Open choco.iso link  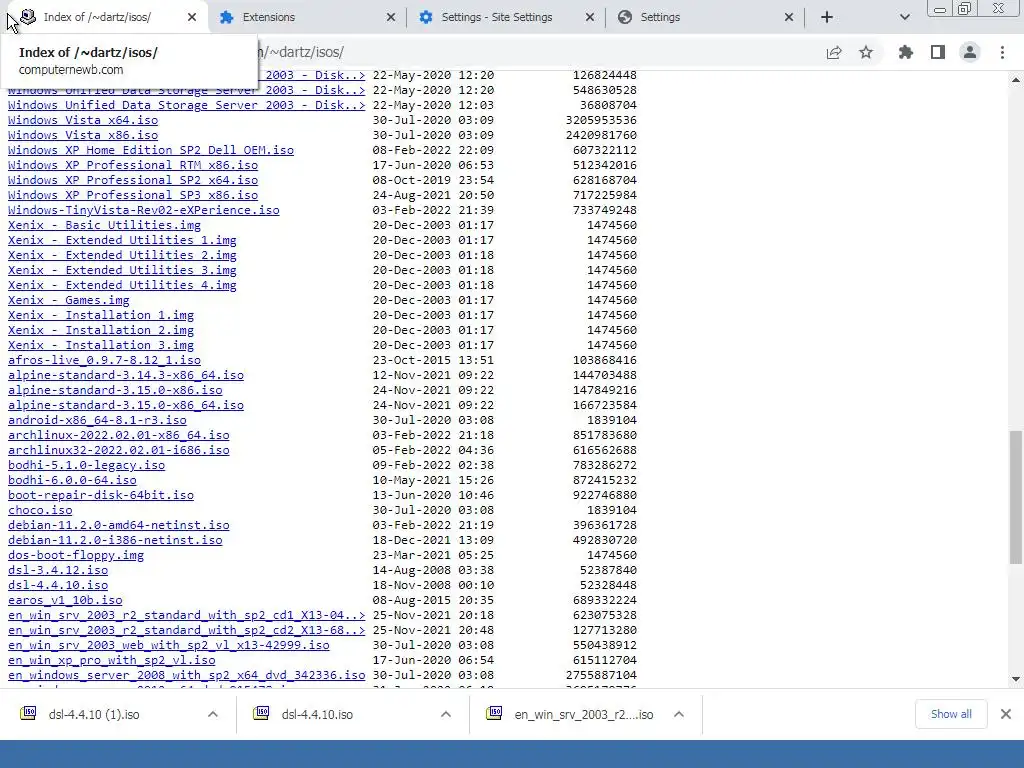(x=40, y=511)
